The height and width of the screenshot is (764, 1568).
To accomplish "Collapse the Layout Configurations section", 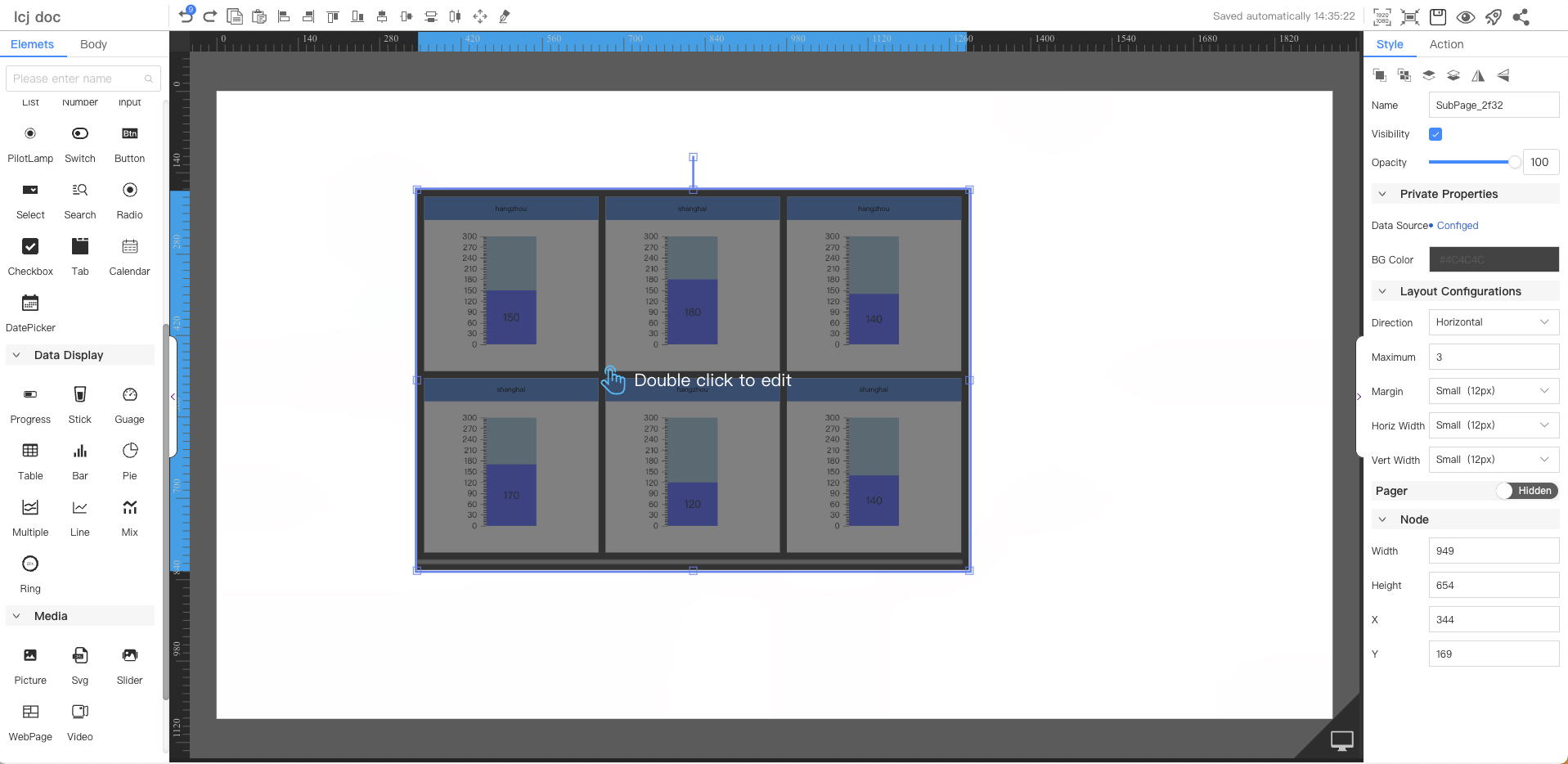I will pos(1382,291).
